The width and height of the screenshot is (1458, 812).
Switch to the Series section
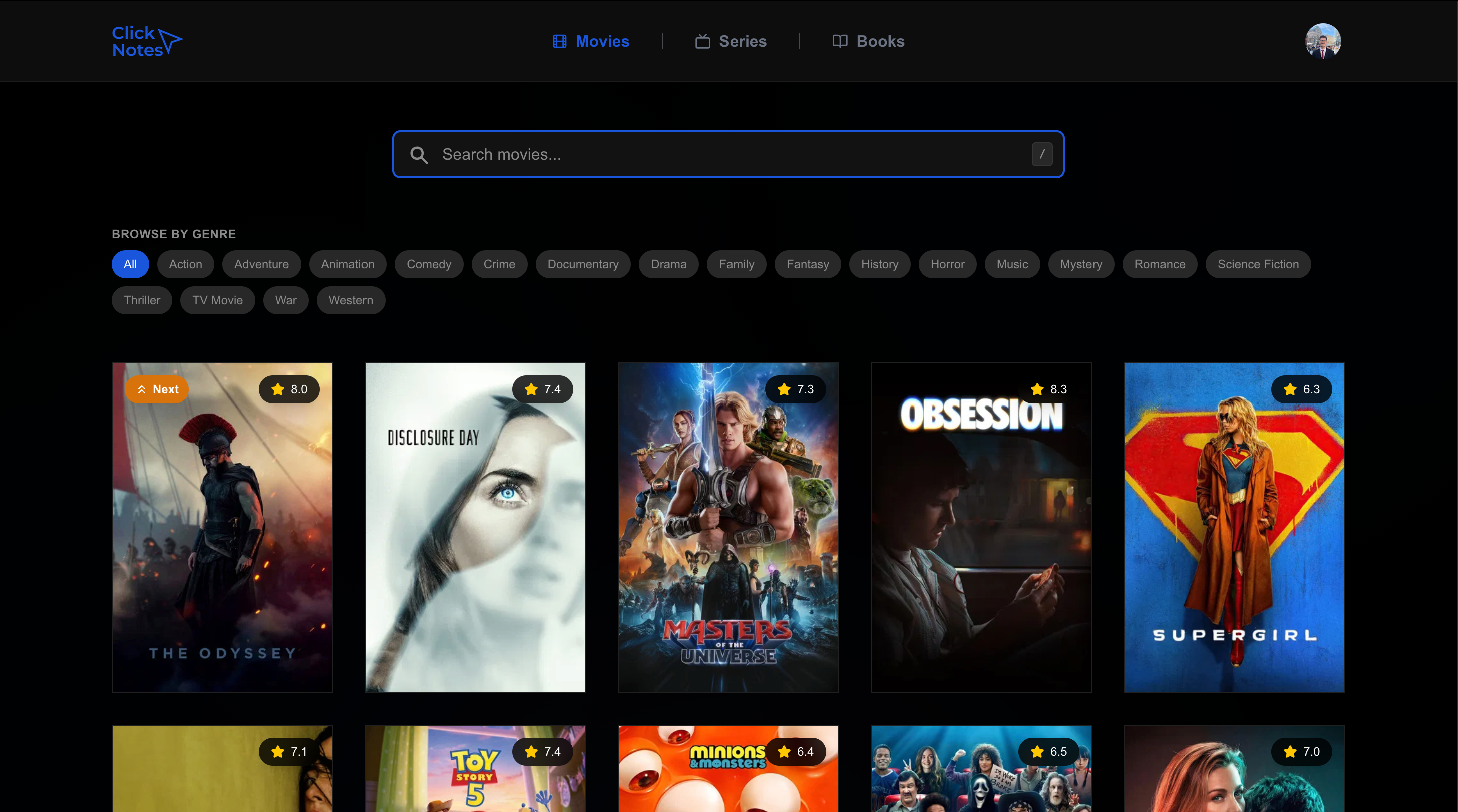(x=731, y=41)
